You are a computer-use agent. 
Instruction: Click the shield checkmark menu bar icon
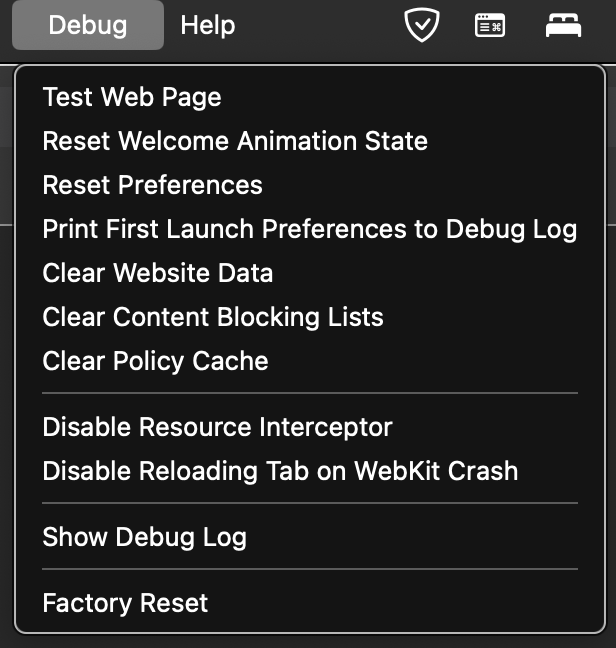[x=421, y=25]
